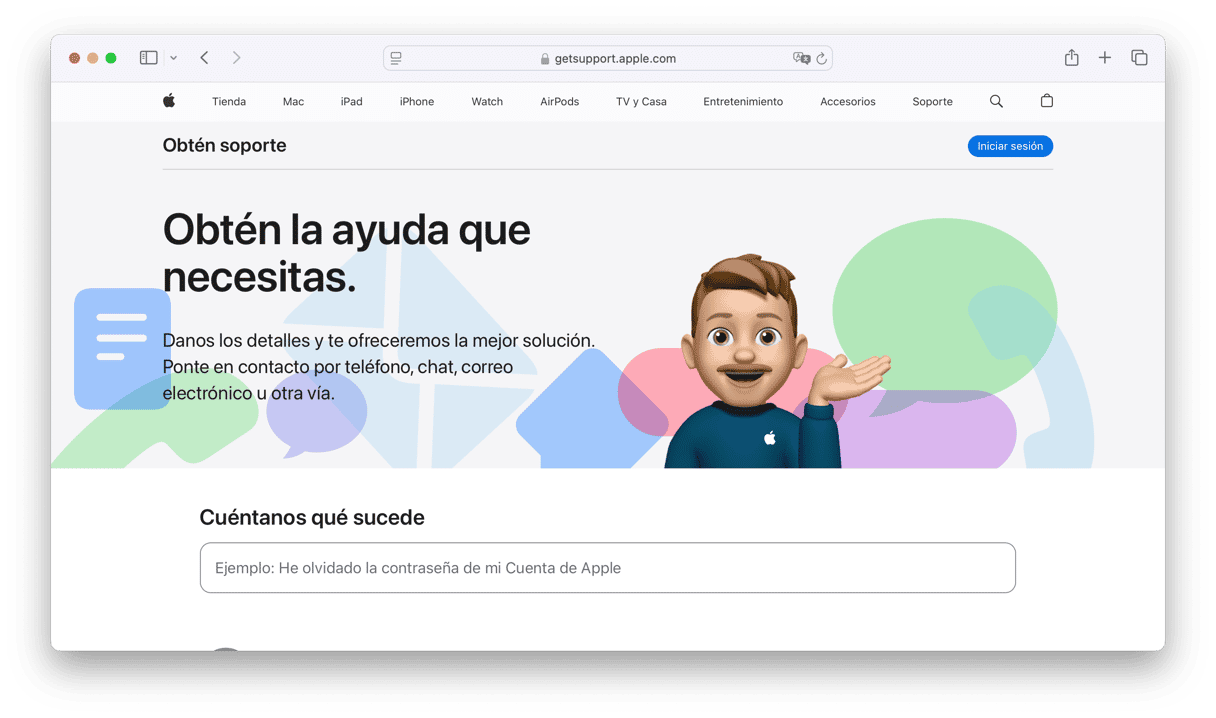Screen dimensions: 1216x718
Task: Click the Iniciar sesión button
Action: click(x=1010, y=146)
